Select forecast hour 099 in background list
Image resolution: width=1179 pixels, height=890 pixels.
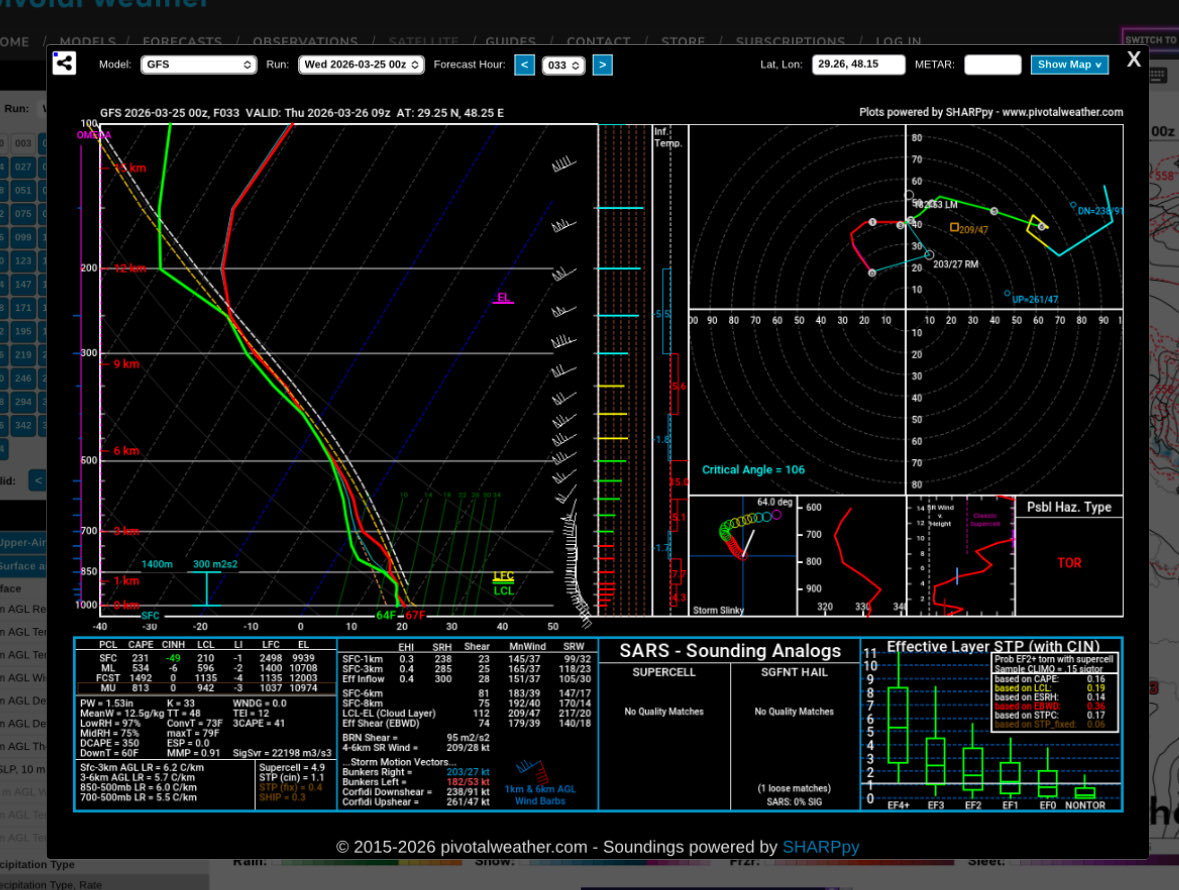pyautogui.click(x=23, y=237)
